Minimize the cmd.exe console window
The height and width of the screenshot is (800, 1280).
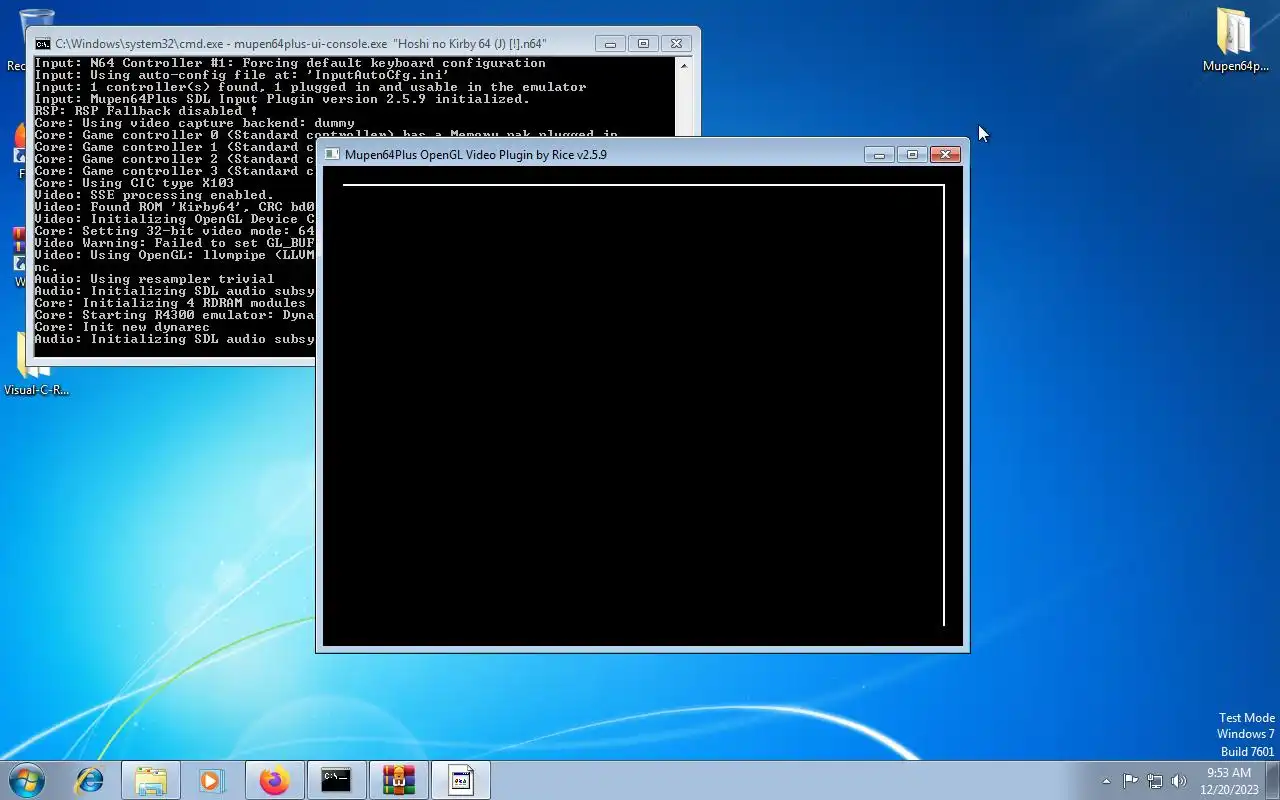tap(610, 44)
